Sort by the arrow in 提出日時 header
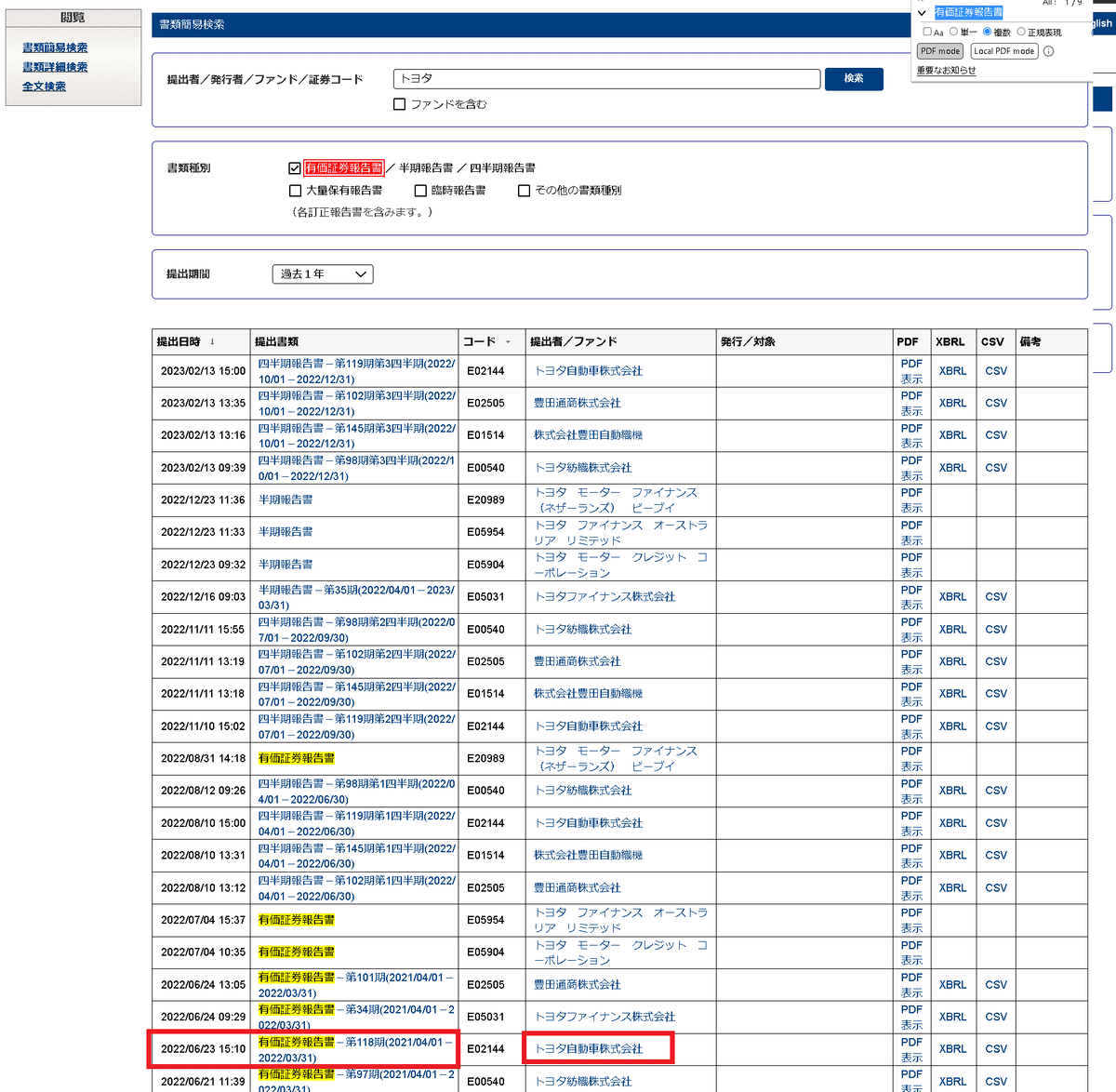 [x=212, y=342]
